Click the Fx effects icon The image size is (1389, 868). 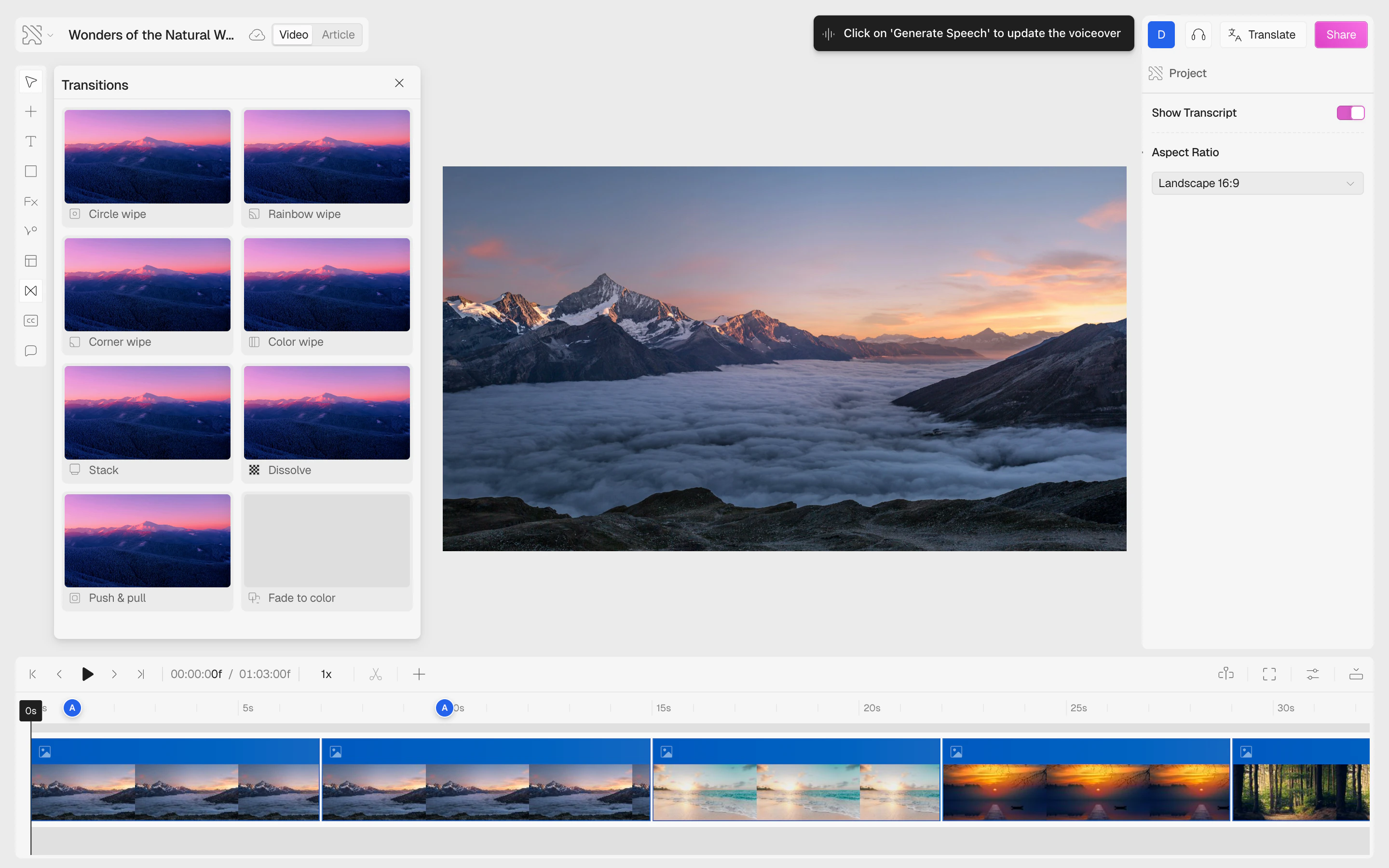31,202
